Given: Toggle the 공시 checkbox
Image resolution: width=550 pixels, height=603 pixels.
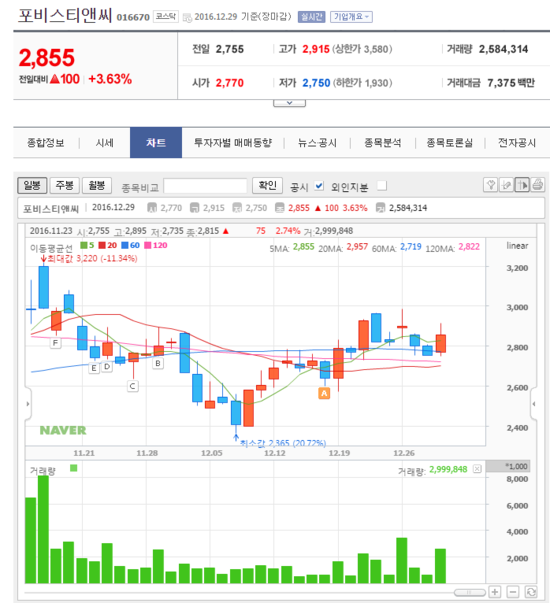Looking at the screenshot, I should click(319, 186).
